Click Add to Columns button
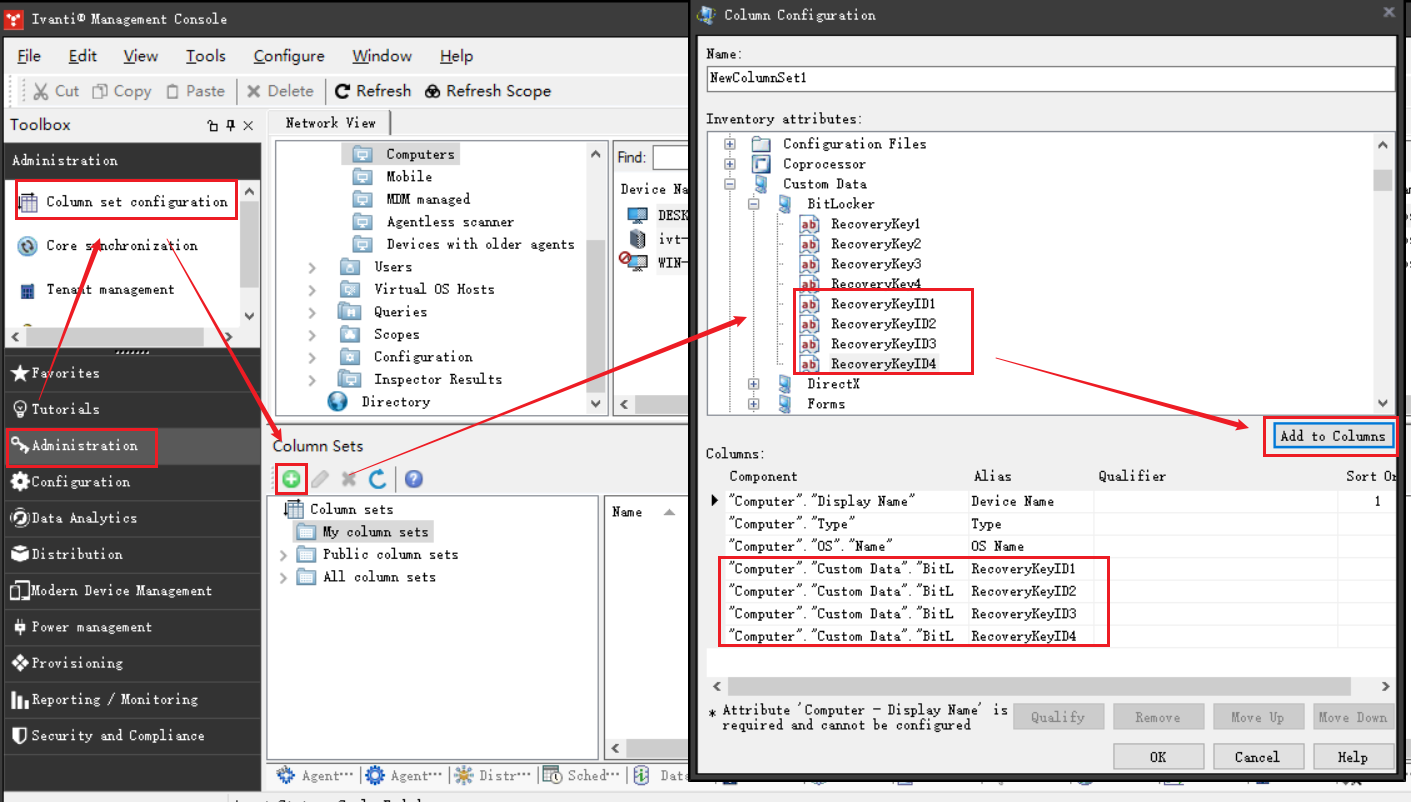 [x=1332, y=436]
